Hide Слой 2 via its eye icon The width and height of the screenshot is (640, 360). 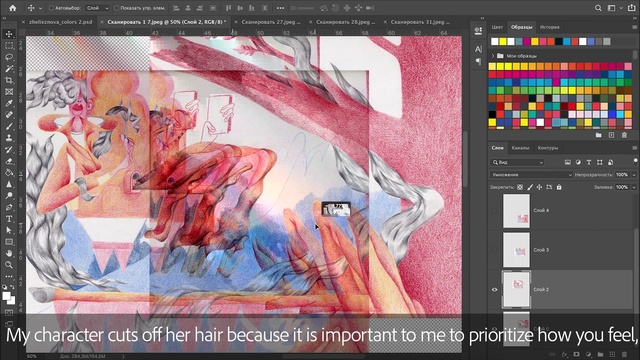[x=495, y=289]
